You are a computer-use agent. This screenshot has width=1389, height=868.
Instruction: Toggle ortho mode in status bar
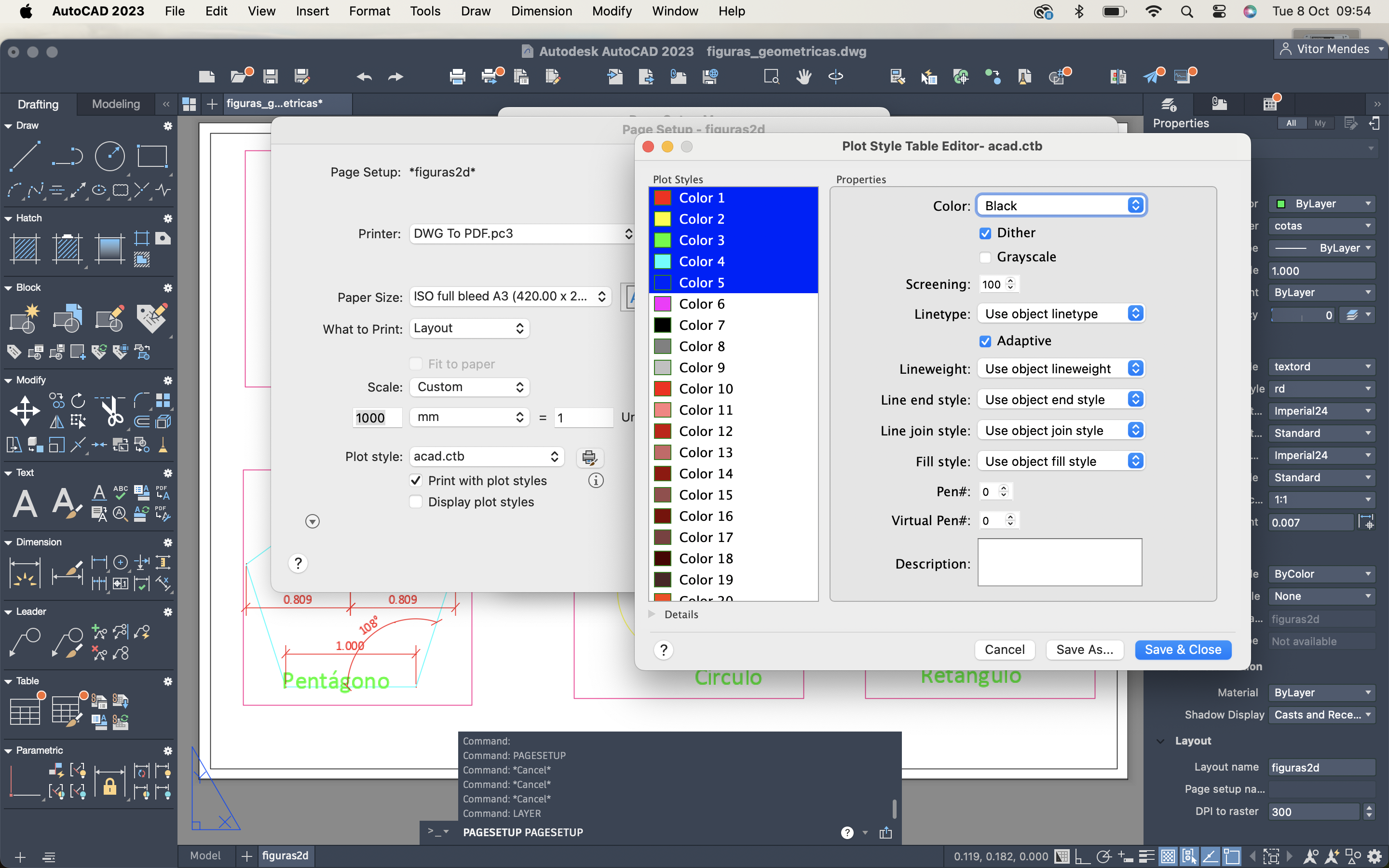(x=1082, y=856)
